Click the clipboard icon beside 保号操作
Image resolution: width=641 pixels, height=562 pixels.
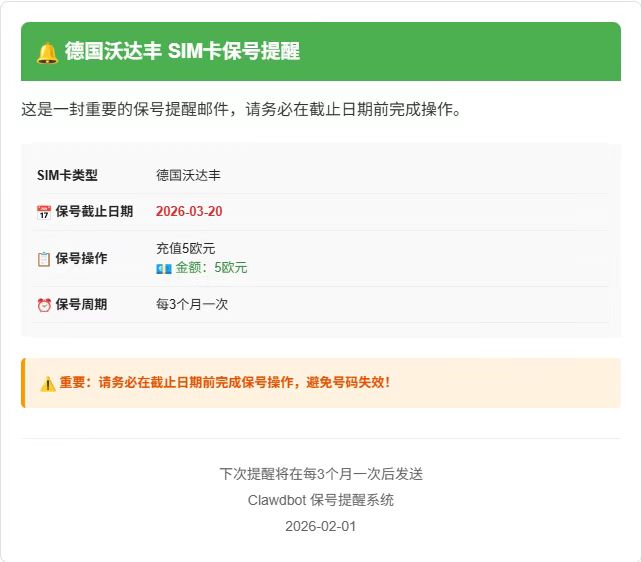point(44,259)
